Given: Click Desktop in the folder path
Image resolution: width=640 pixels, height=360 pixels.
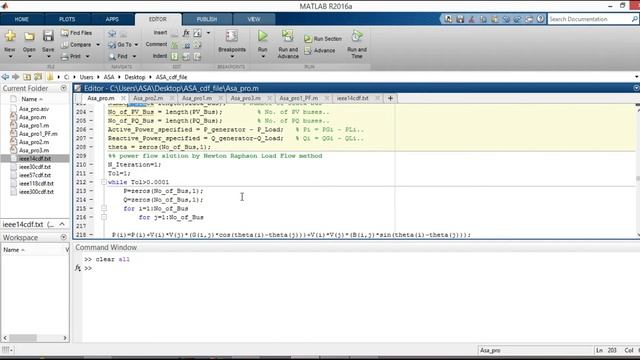Looking at the screenshot, I should click(x=135, y=77).
